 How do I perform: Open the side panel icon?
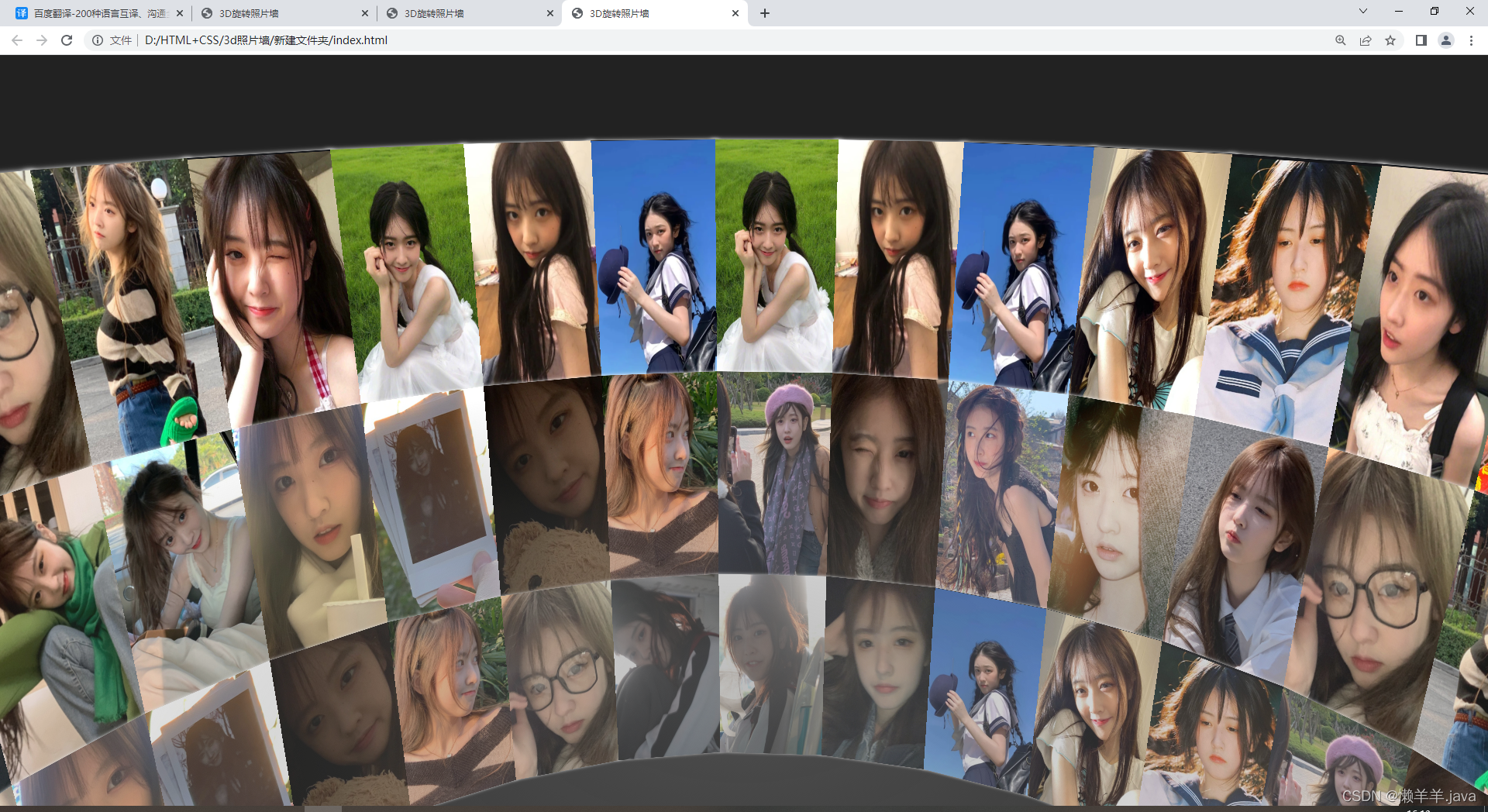click(1421, 40)
